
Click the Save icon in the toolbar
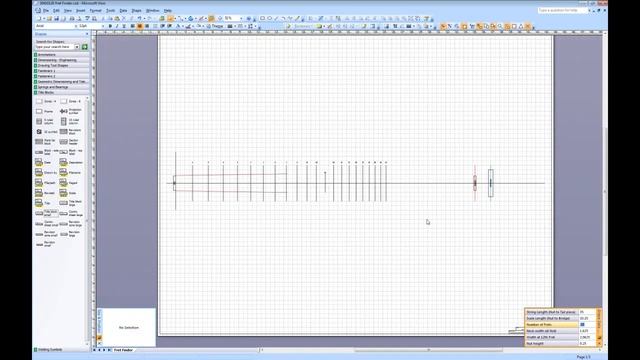point(56,18)
